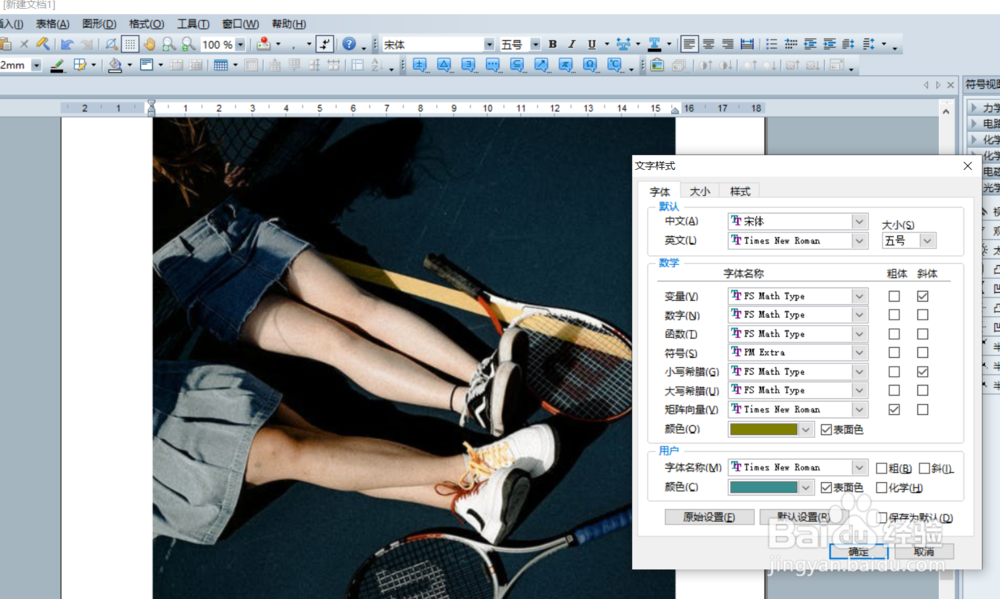Click the fill bucket shading icon
The width and height of the screenshot is (1000, 599).
[x=115, y=65]
